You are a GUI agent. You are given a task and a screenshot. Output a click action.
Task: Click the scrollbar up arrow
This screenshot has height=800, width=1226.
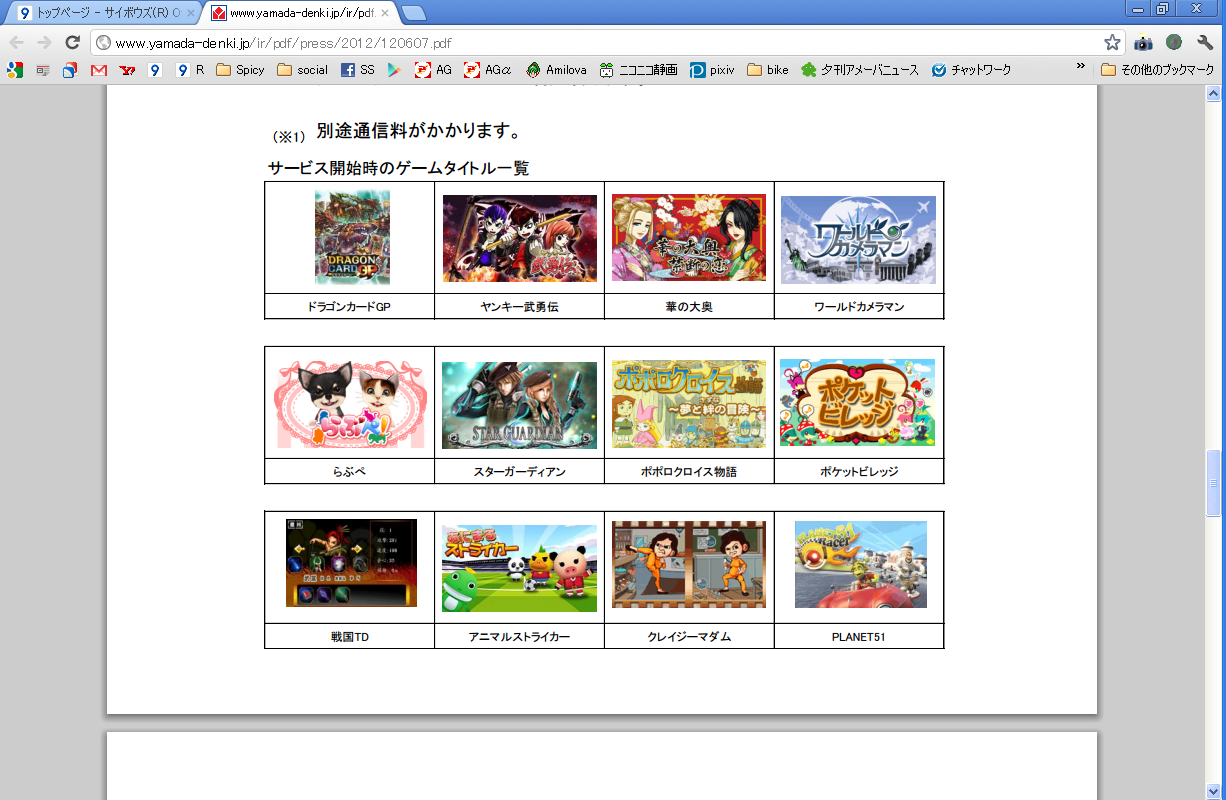tap(1214, 93)
